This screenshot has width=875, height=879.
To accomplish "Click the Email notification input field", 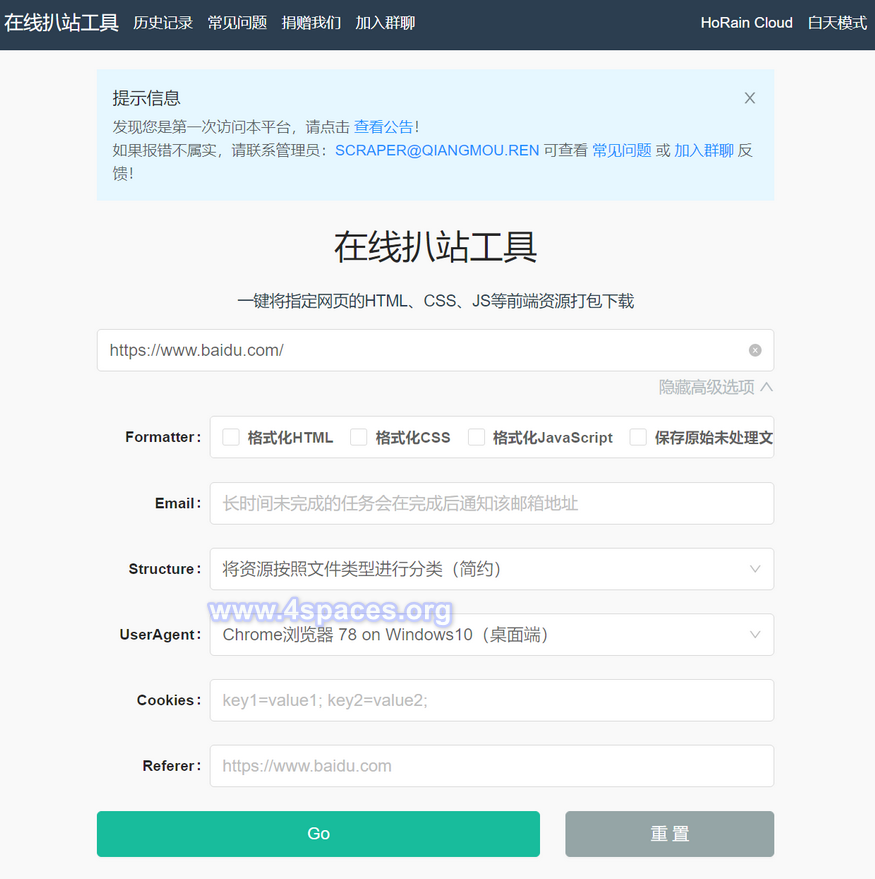I will point(490,503).
